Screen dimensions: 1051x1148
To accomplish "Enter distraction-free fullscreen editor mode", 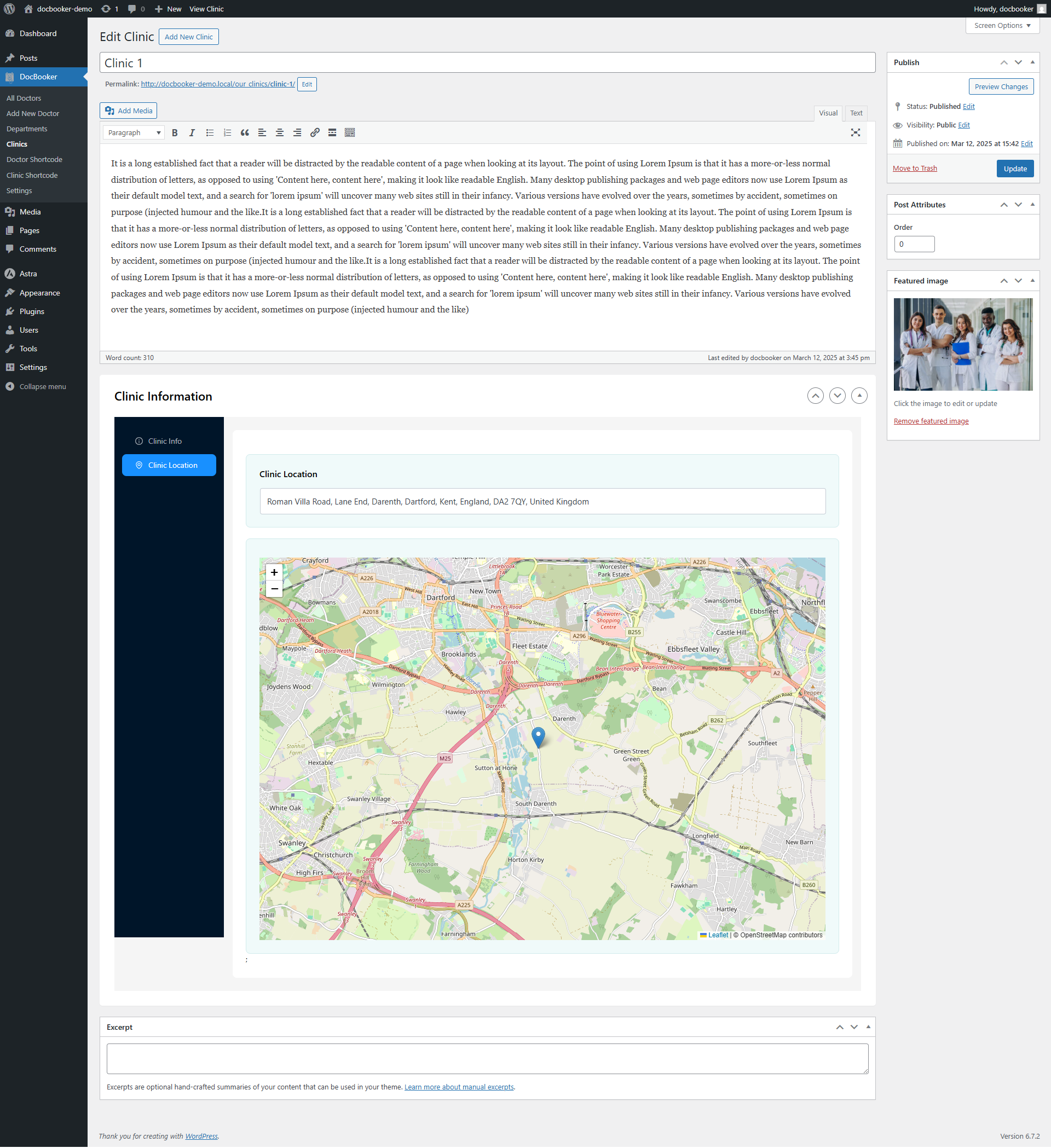I will [856, 132].
